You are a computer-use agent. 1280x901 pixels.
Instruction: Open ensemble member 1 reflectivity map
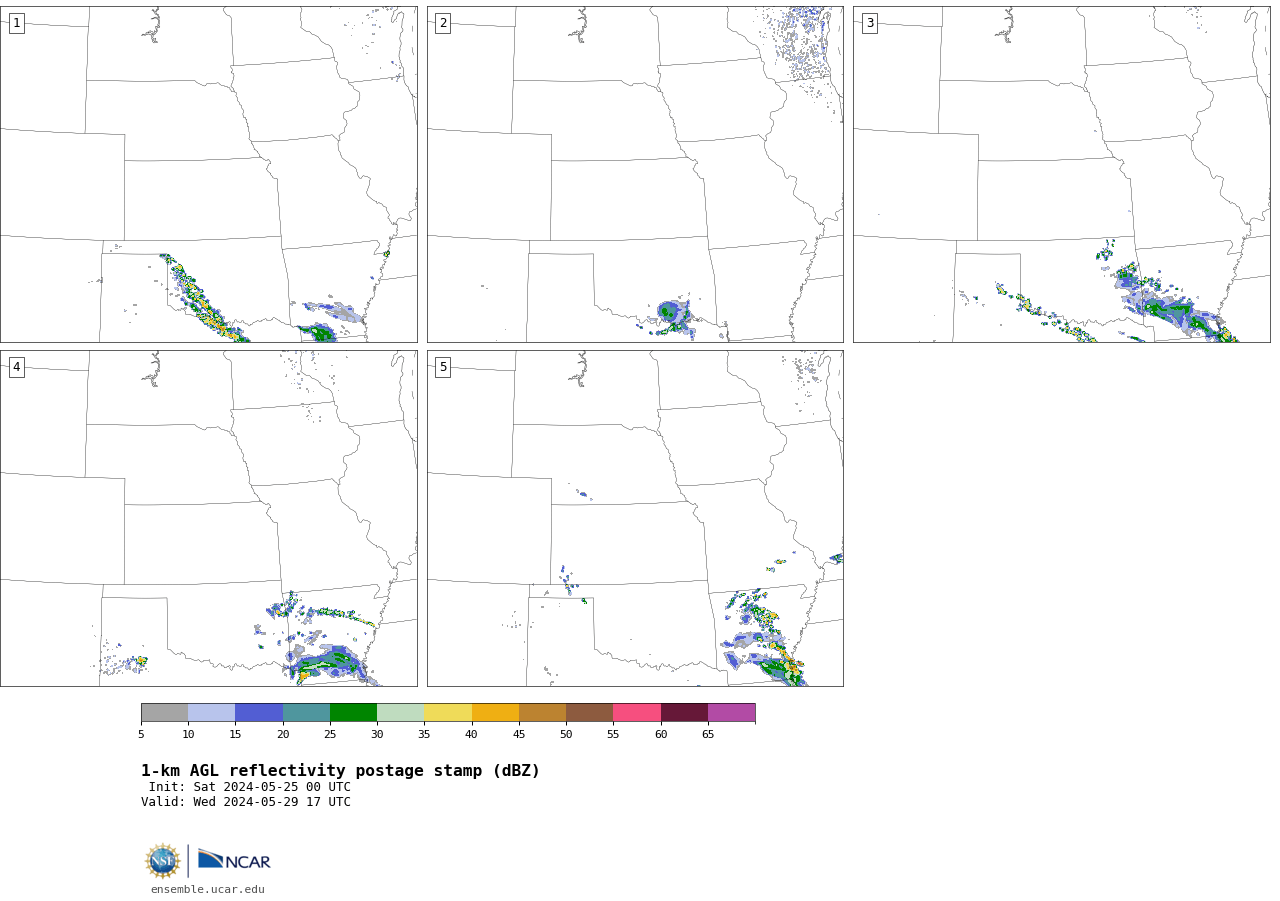coord(209,175)
